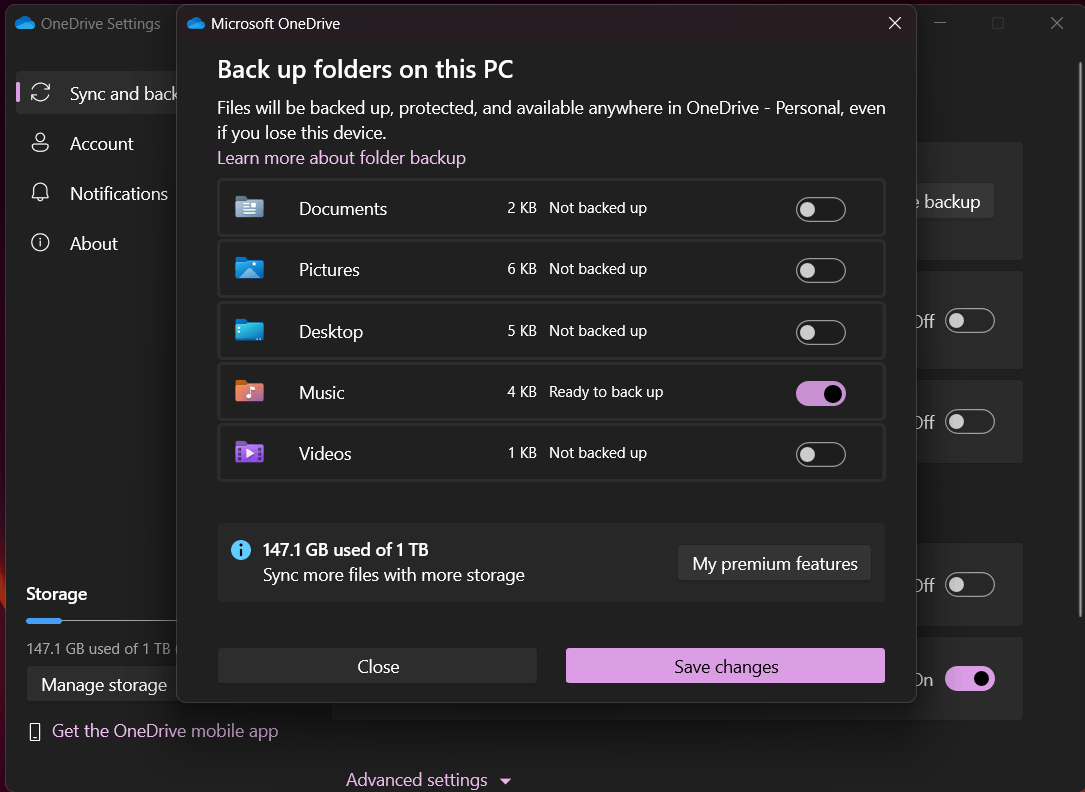This screenshot has height=792, width=1085.
Task: Click the Notifications bell icon
Action: [x=40, y=192]
